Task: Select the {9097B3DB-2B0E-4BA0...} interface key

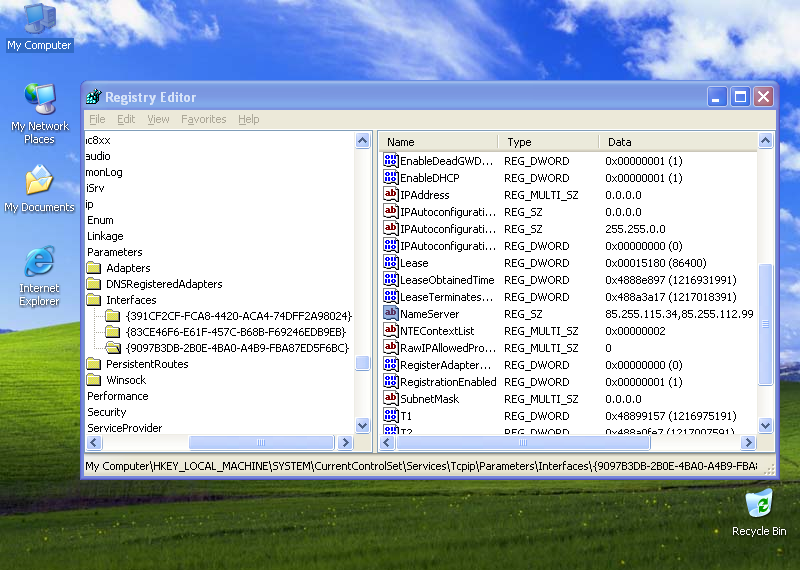Action: pos(237,348)
